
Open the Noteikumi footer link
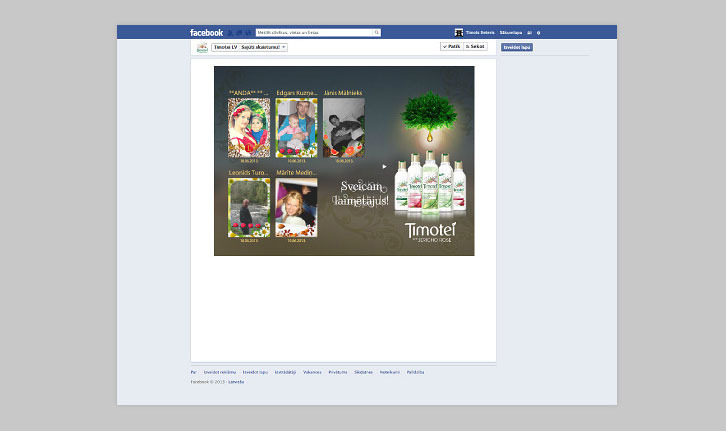[x=389, y=372]
